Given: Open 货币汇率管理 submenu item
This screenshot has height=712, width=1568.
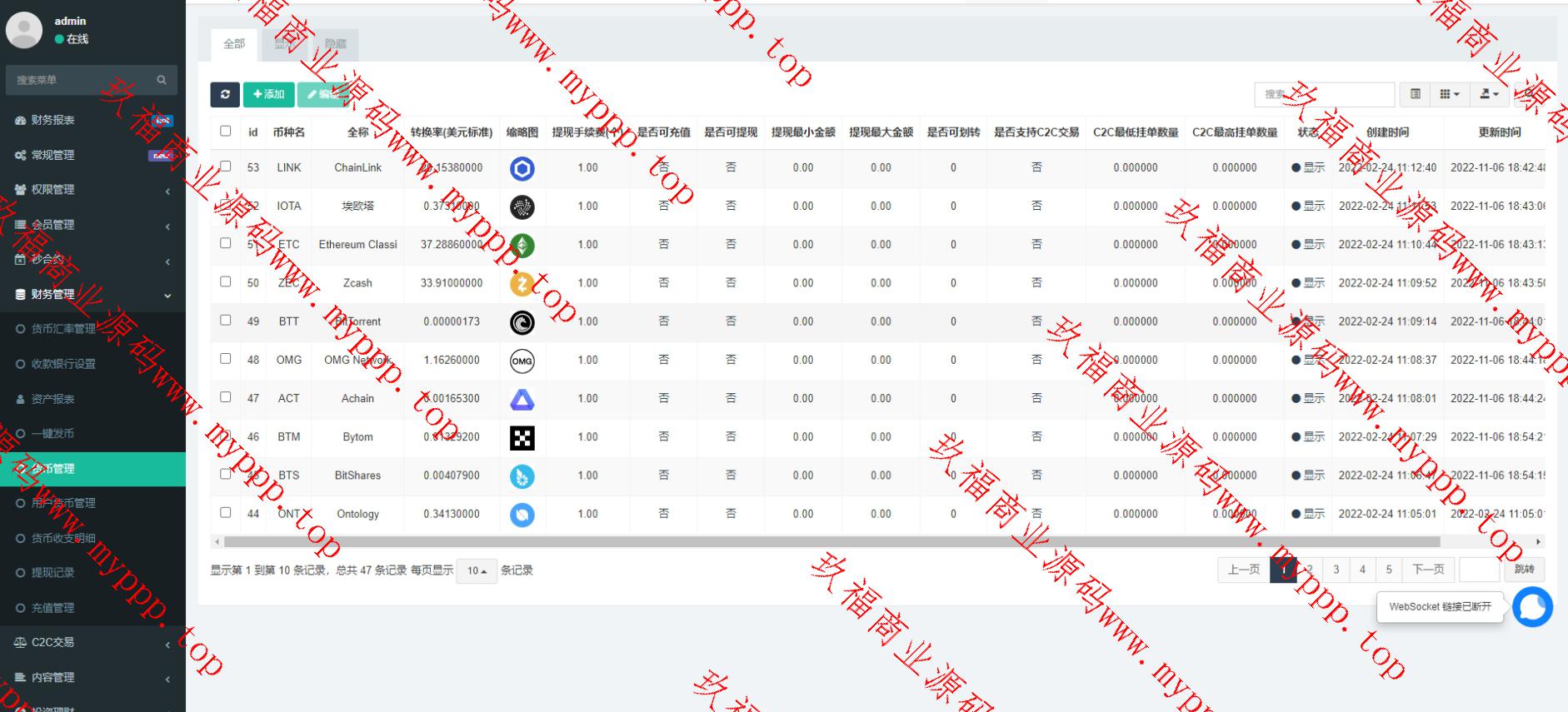Looking at the screenshot, I should (92, 329).
